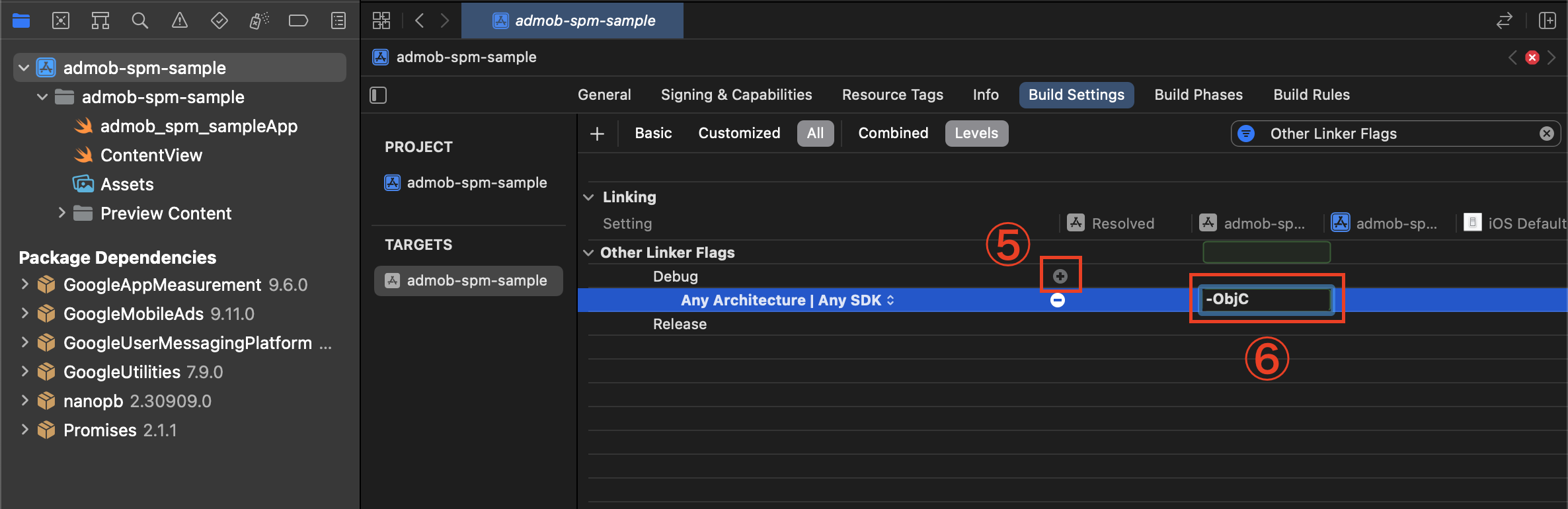
Task: Click the Resolved column header
Action: tap(1112, 223)
